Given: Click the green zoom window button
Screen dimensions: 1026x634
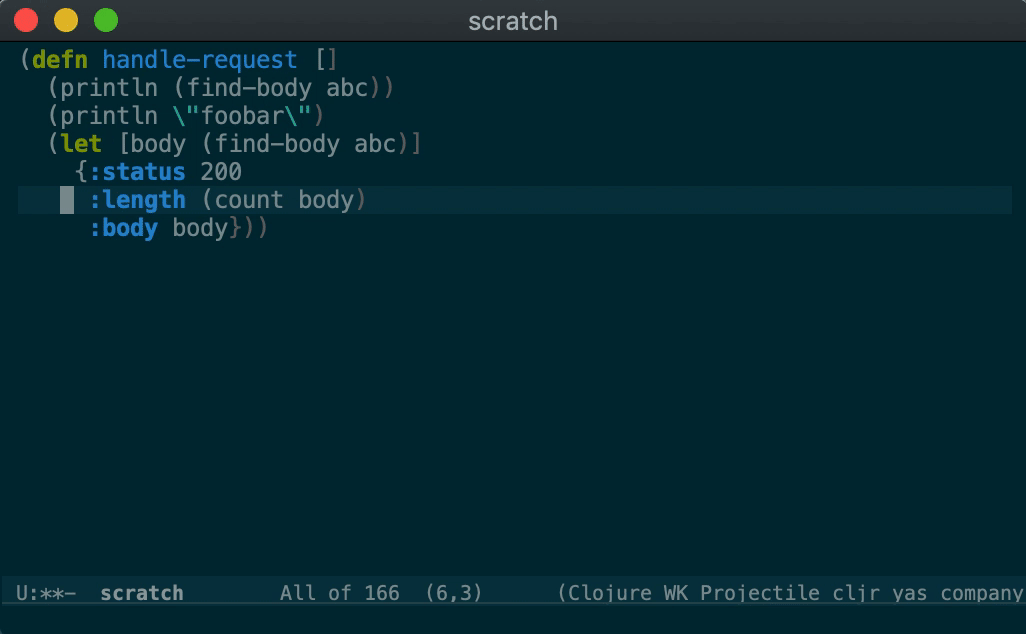Looking at the screenshot, I should coord(105,20).
